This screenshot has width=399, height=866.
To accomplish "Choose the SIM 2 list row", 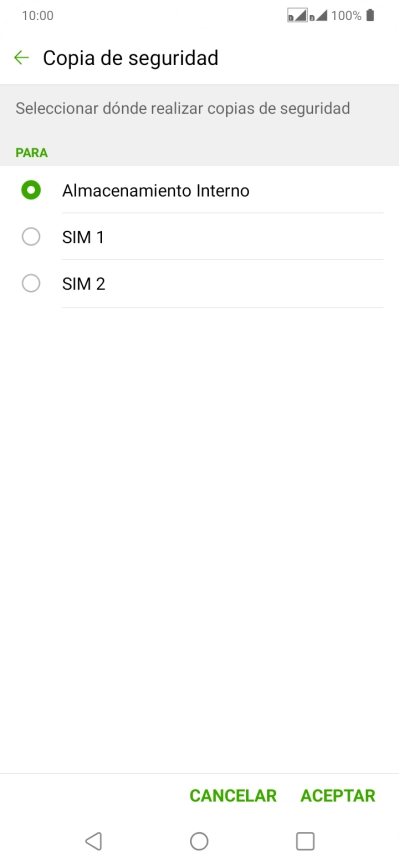I will (x=200, y=284).
